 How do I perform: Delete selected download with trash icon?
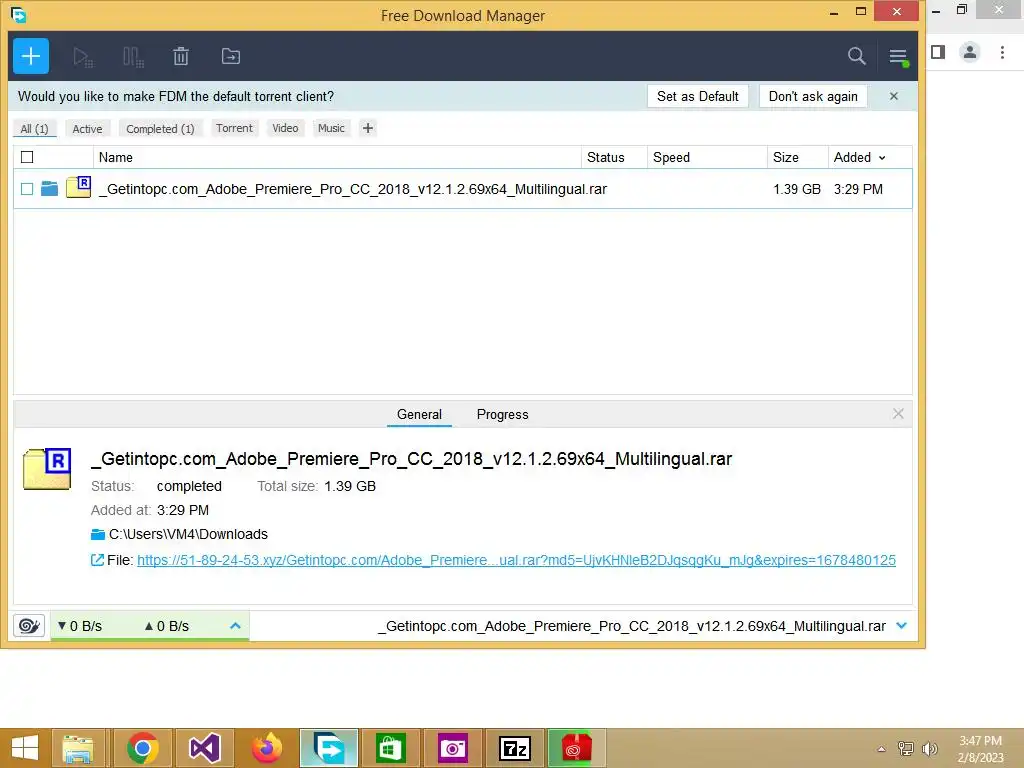tap(181, 56)
